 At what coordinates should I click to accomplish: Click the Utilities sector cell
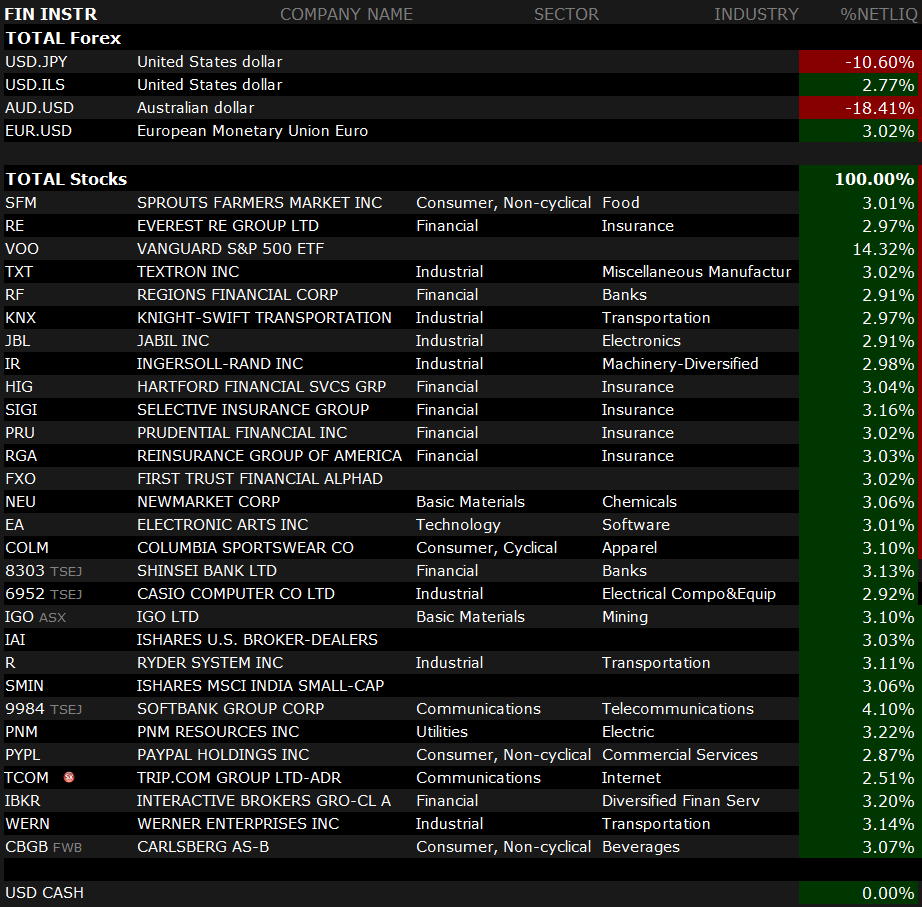(442, 732)
